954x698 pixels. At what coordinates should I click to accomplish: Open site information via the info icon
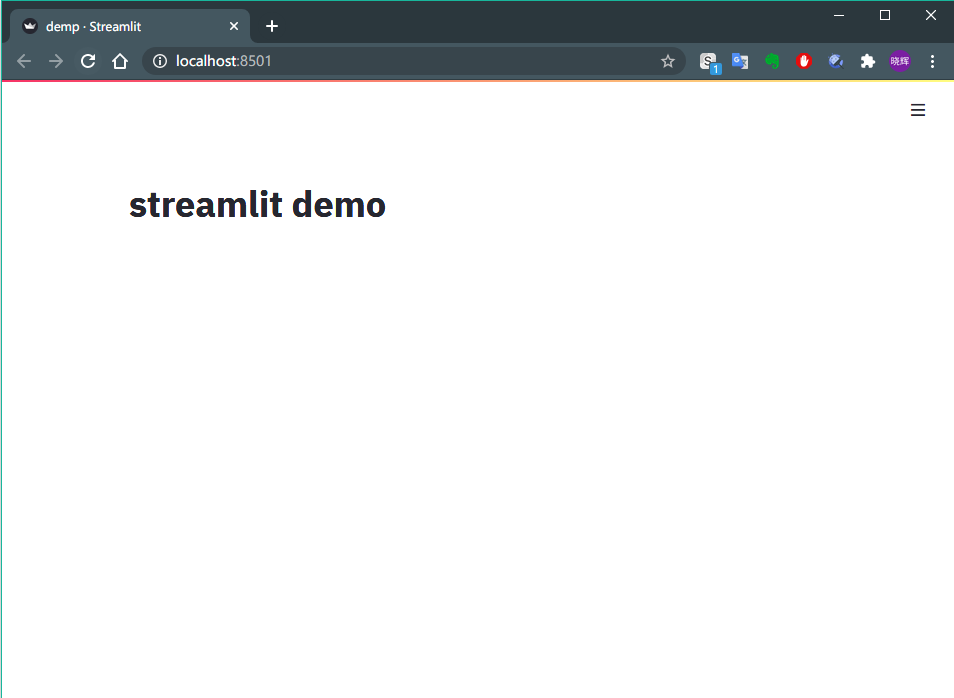pos(160,61)
